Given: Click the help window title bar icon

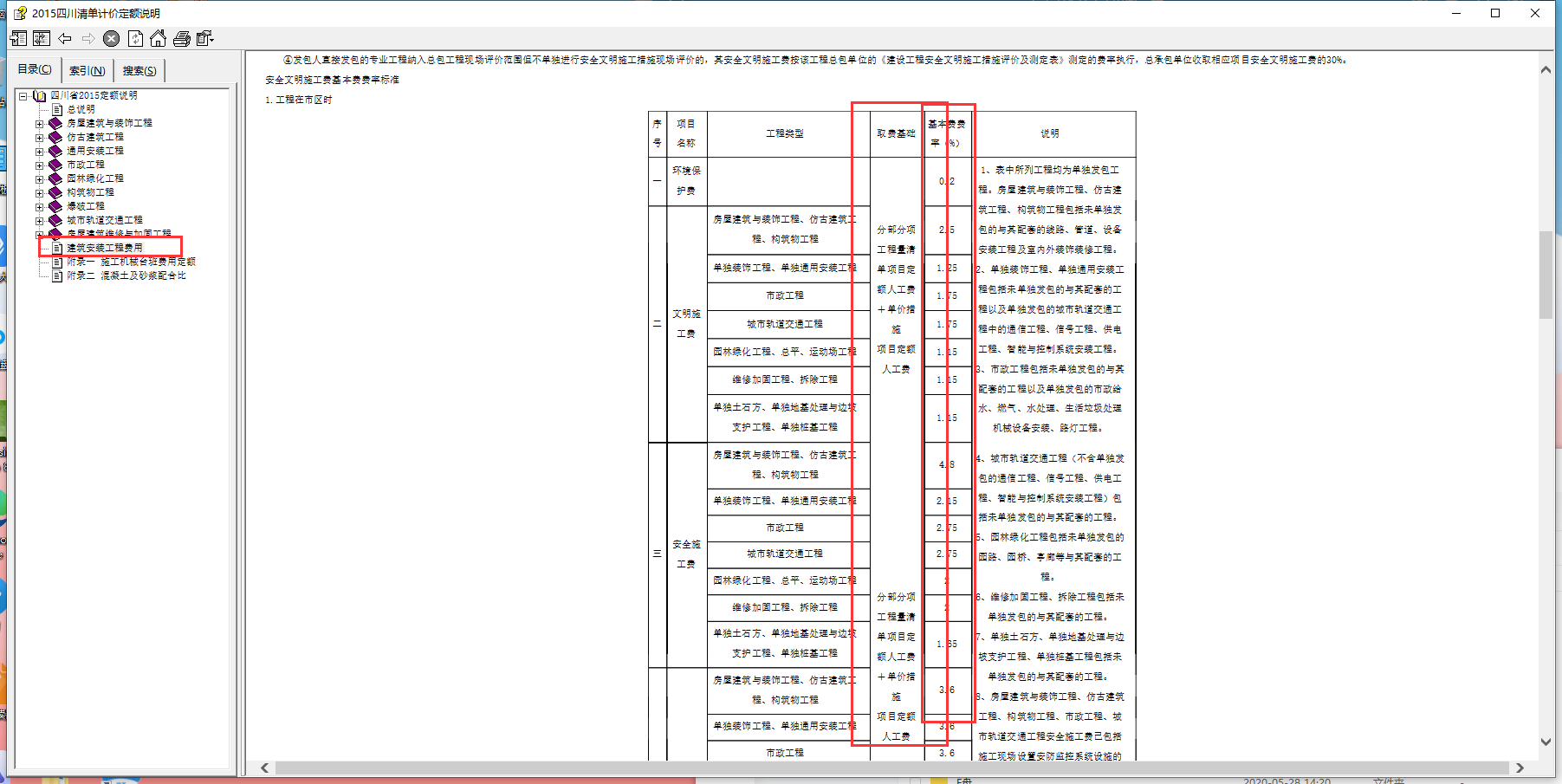Looking at the screenshot, I should point(20,13).
